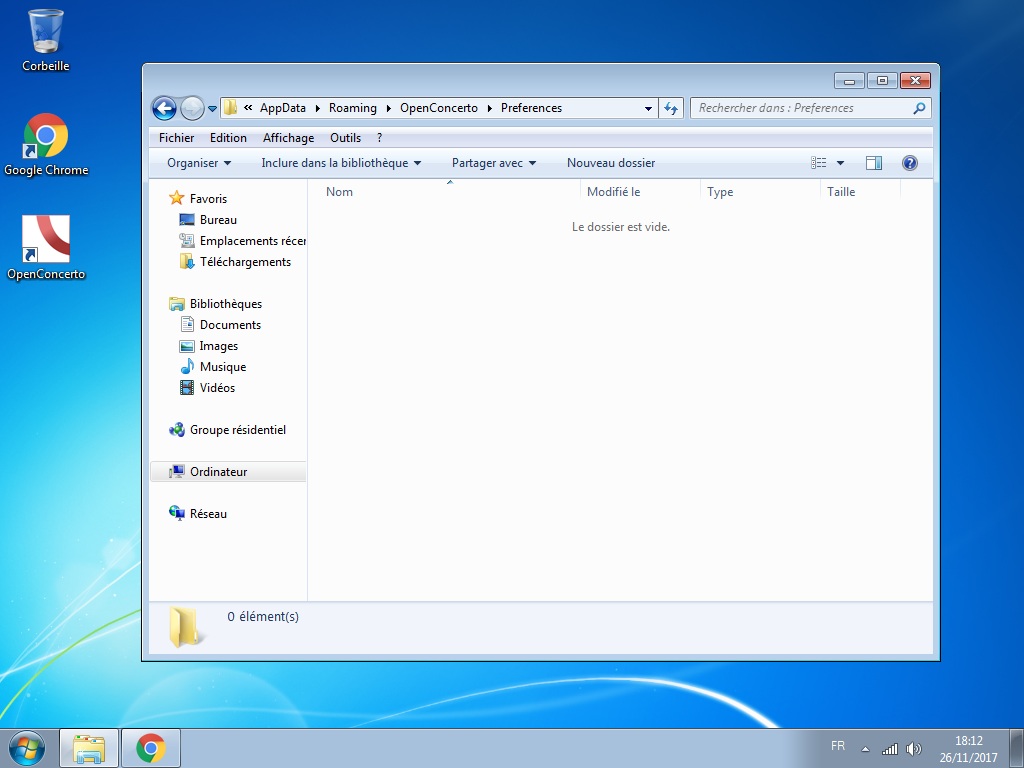1024x768 pixels.
Task: Click the Réseau network icon
Action: coord(176,513)
